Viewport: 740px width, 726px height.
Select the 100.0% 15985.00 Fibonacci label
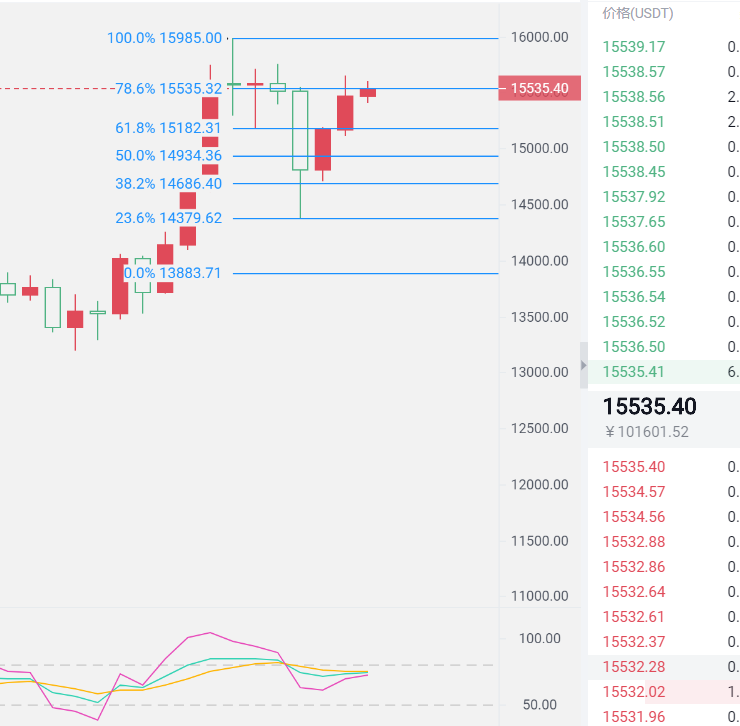pos(164,38)
